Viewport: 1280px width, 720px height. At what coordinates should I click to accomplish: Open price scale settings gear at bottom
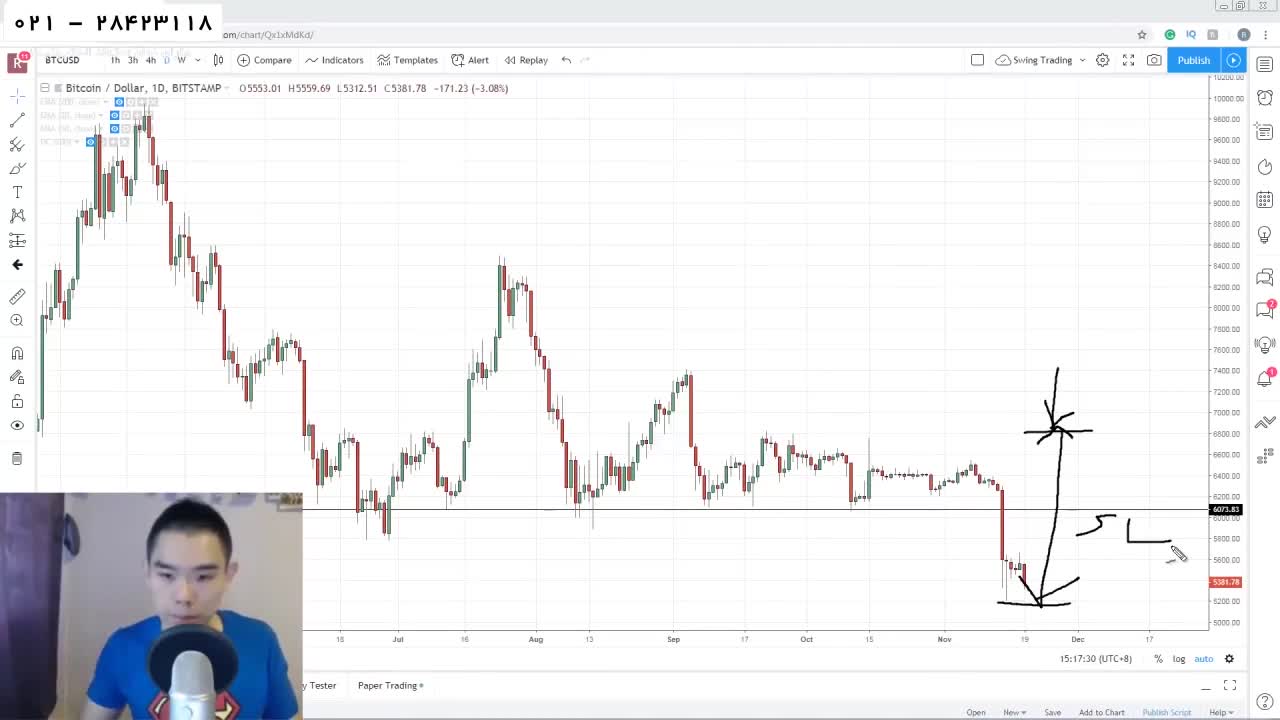1229,659
